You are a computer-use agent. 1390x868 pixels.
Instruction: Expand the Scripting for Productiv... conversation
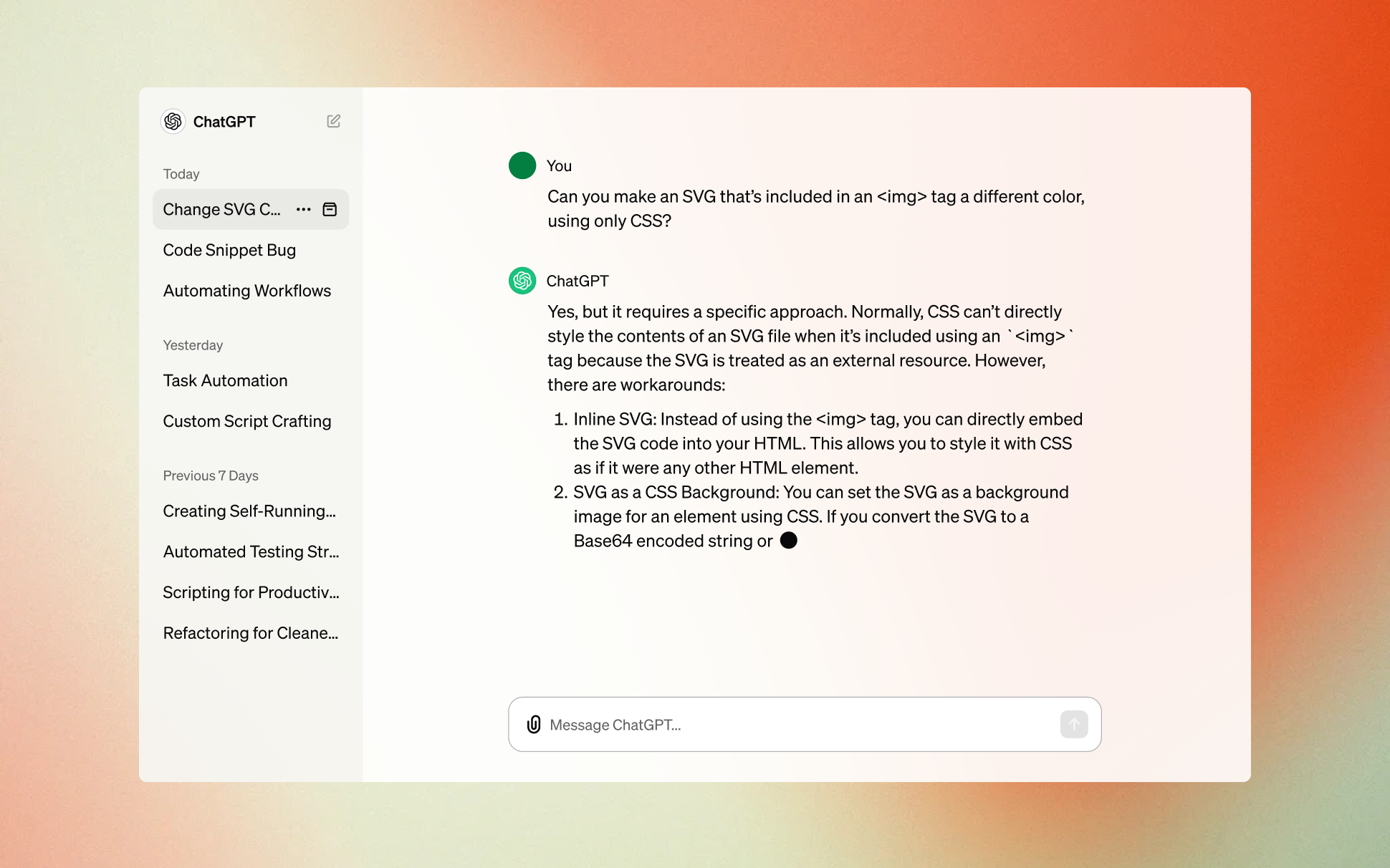point(250,592)
